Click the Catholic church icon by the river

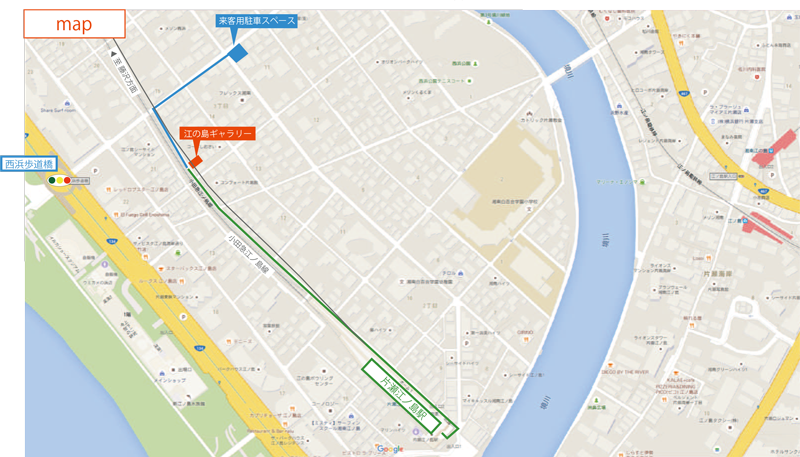529,113
